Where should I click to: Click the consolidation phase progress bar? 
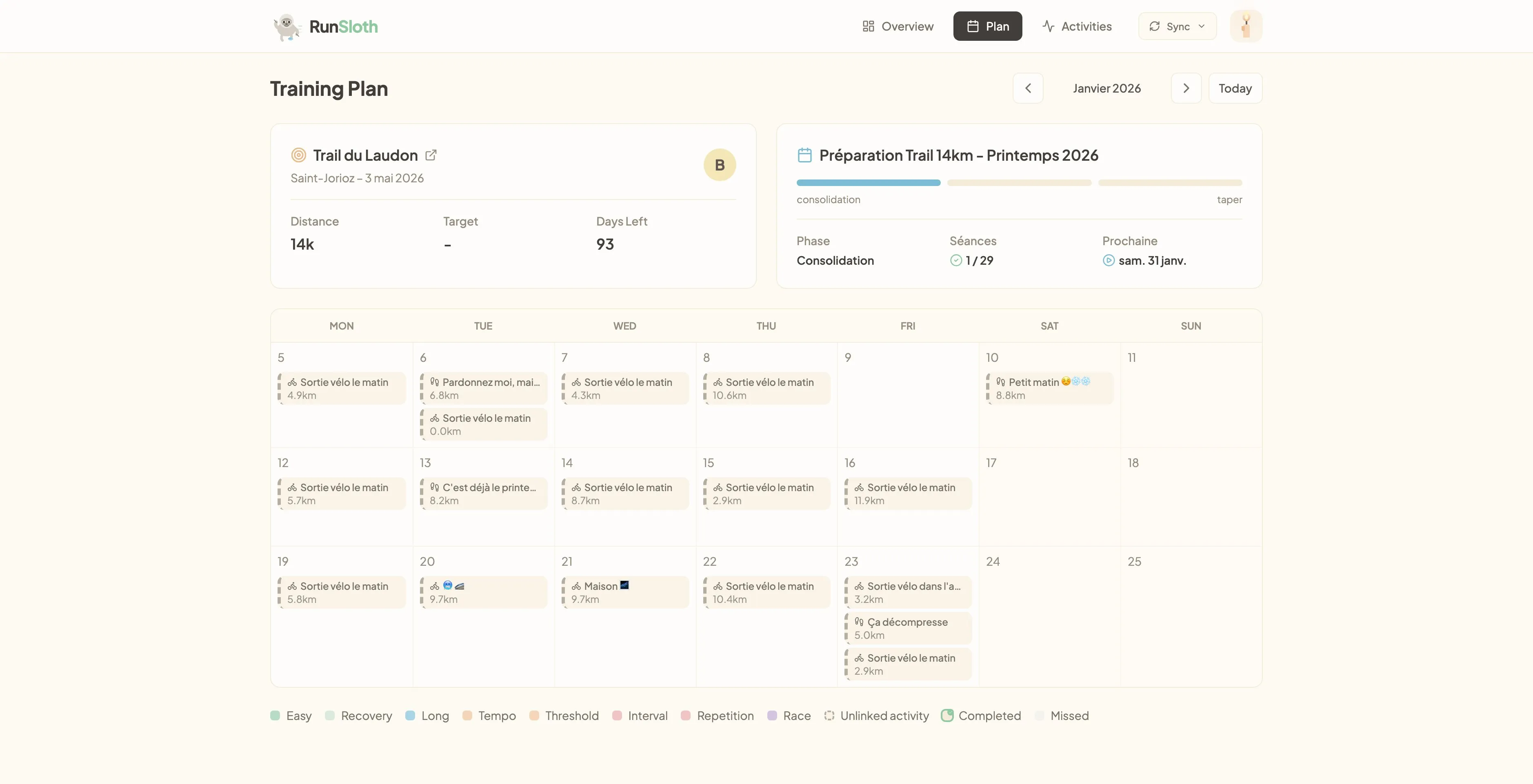868,183
